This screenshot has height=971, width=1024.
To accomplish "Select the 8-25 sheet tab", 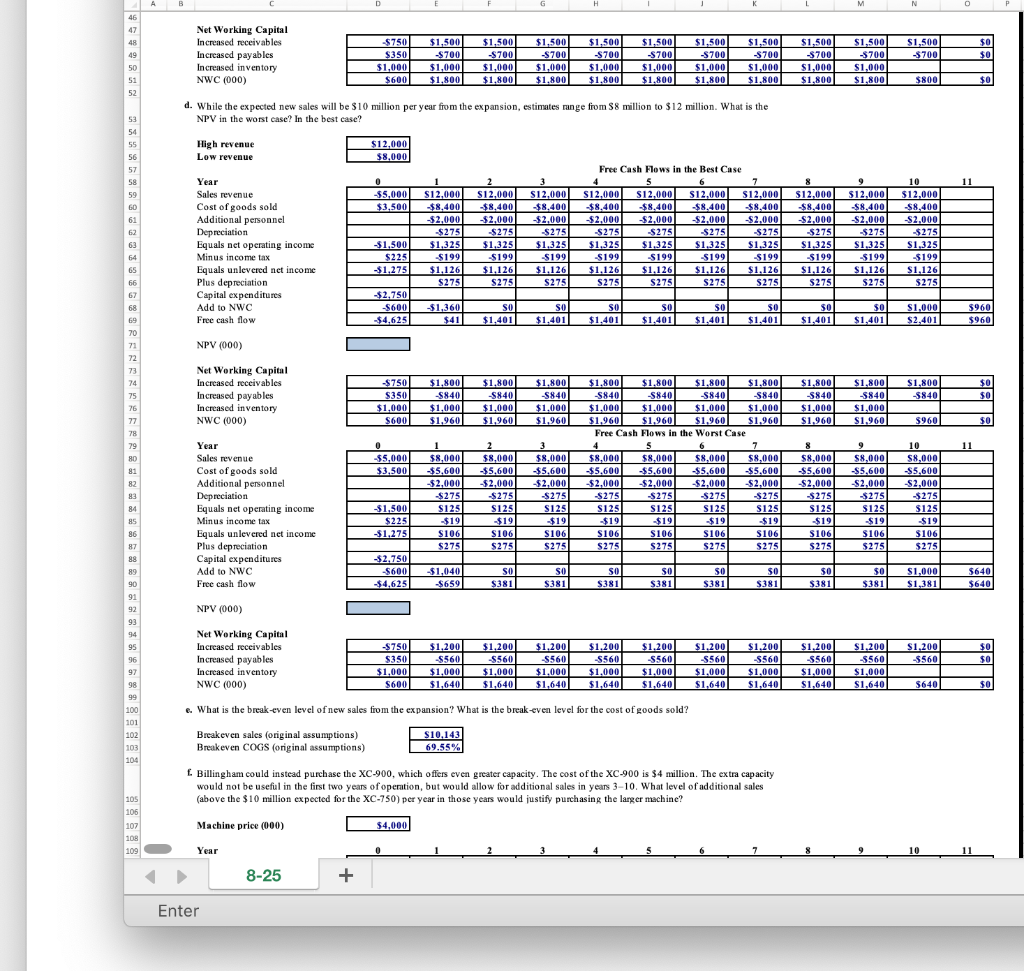I will pos(264,876).
